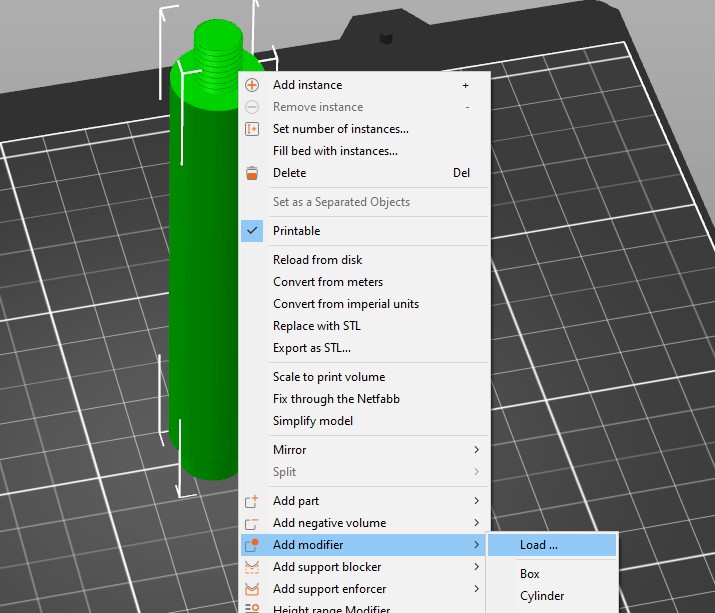The height and width of the screenshot is (613, 715).
Task: Click the Add support enforcer icon
Action: pyautogui.click(x=252, y=589)
